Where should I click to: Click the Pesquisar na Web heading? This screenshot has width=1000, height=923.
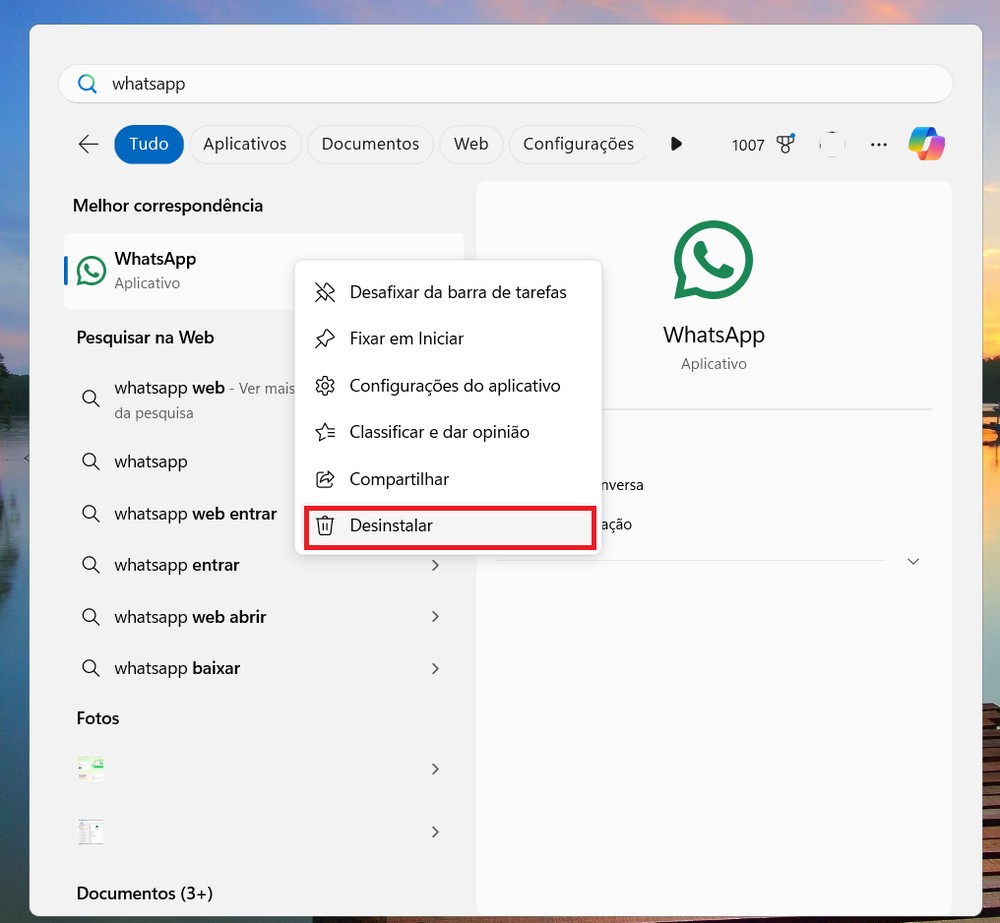pos(145,337)
